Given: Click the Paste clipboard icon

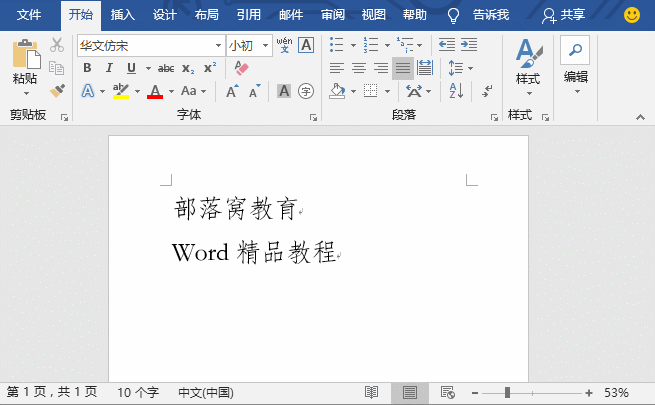Looking at the screenshot, I should click(x=26, y=53).
